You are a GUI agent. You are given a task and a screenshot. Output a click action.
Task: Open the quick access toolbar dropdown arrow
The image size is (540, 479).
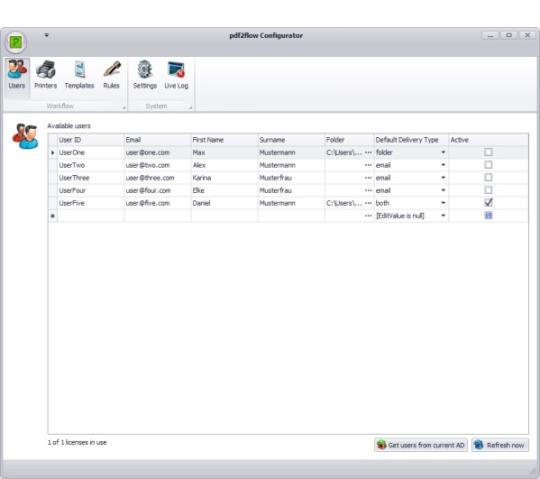46,35
